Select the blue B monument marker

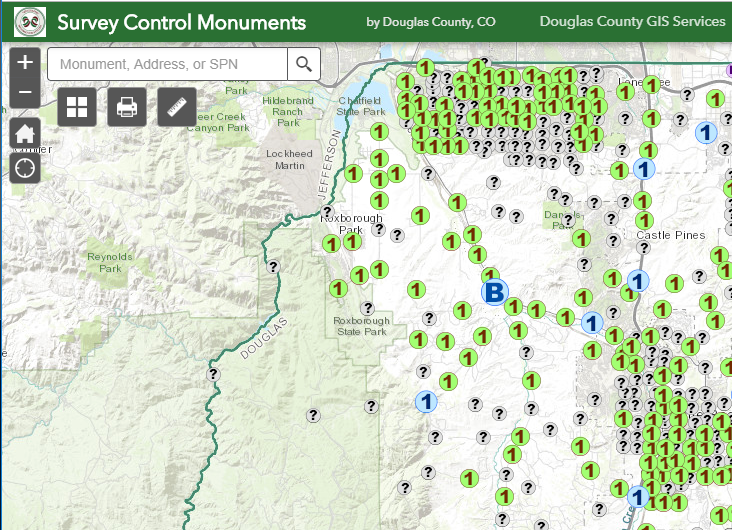[x=494, y=291]
